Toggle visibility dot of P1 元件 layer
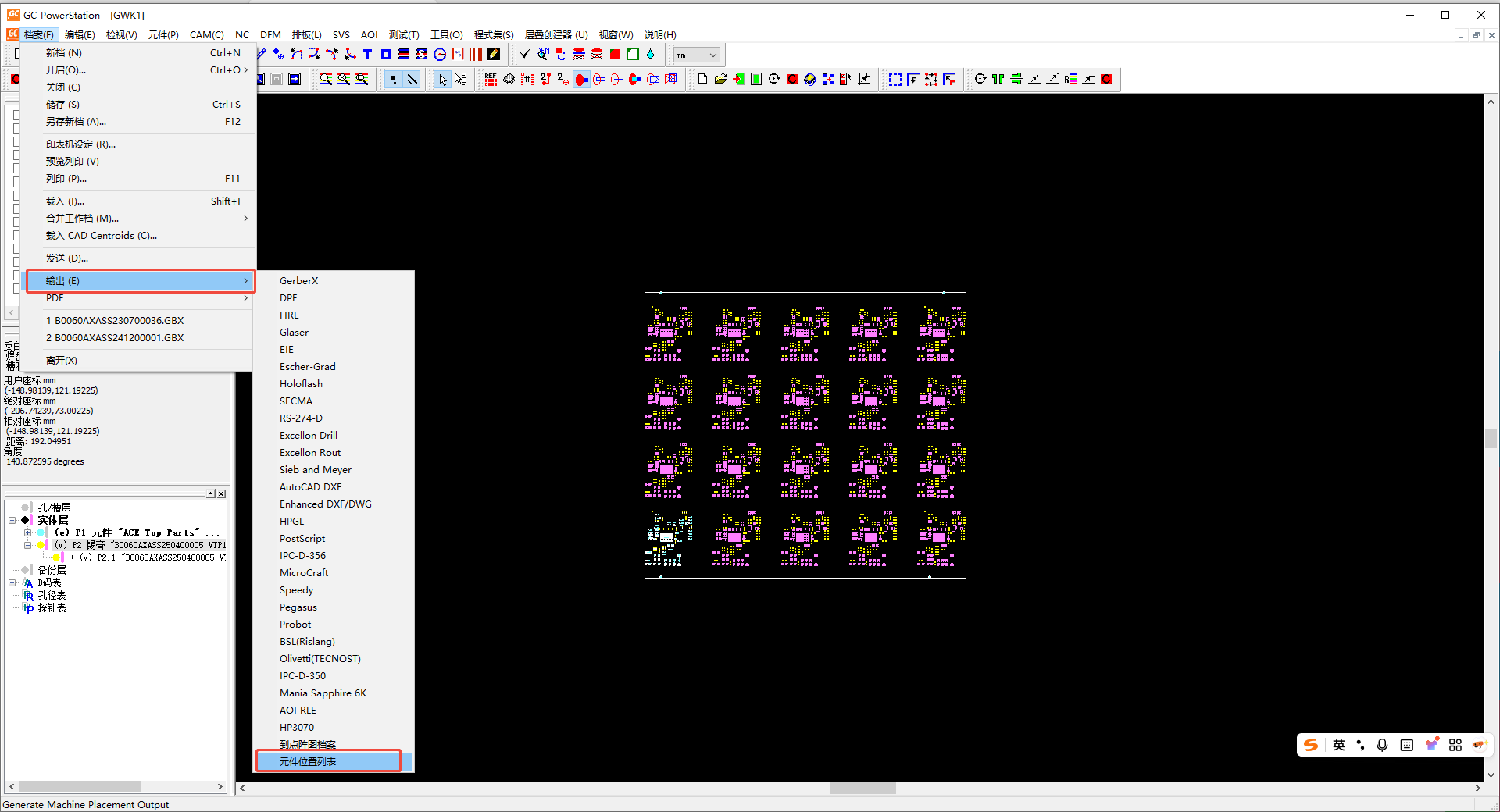The width and height of the screenshot is (1500, 812). point(41,532)
